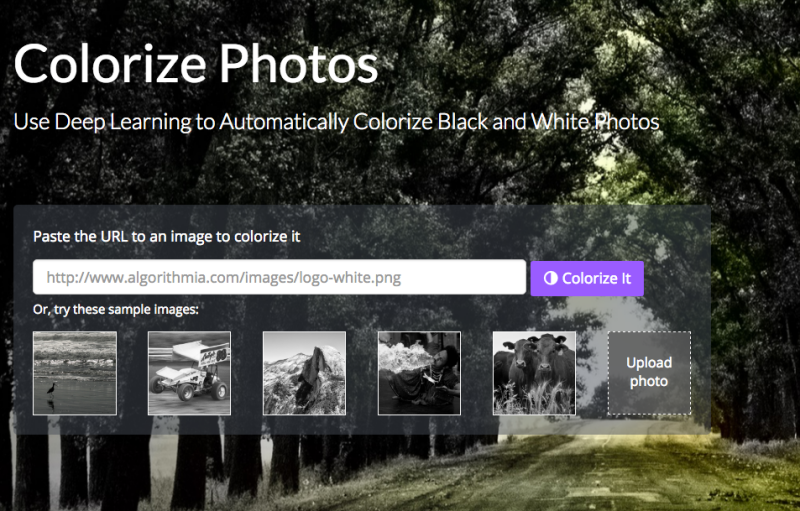Click the Paste the URL label text
800x511 pixels.
click(x=167, y=237)
